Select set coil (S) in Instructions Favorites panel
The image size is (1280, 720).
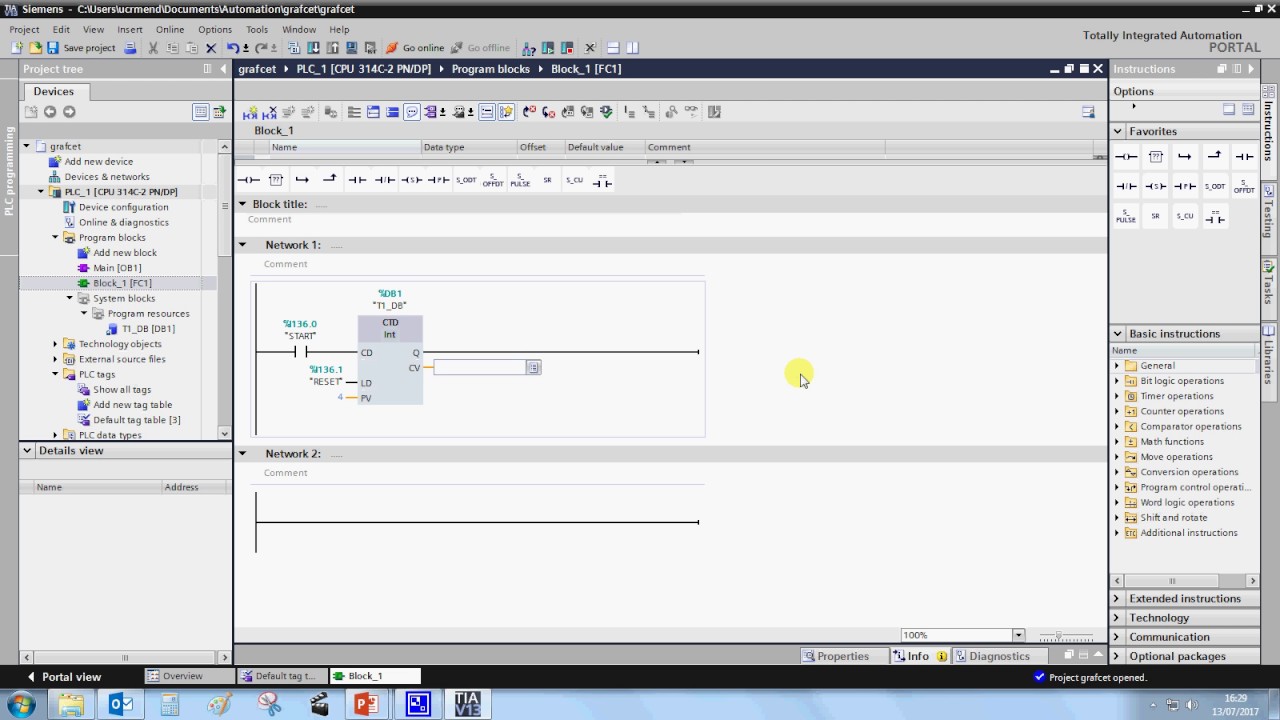point(1156,186)
